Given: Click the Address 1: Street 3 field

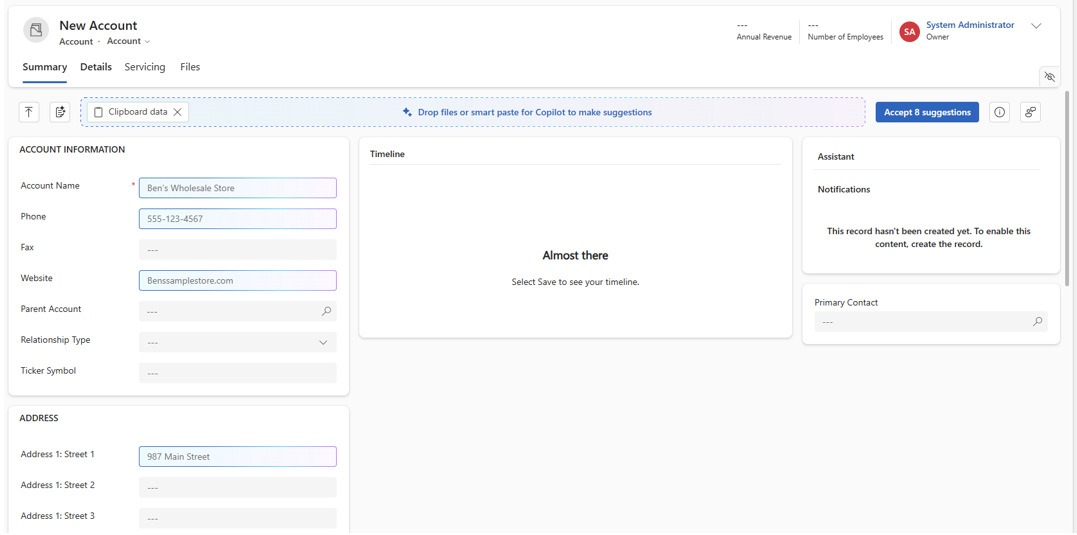Looking at the screenshot, I should (x=238, y=518).
